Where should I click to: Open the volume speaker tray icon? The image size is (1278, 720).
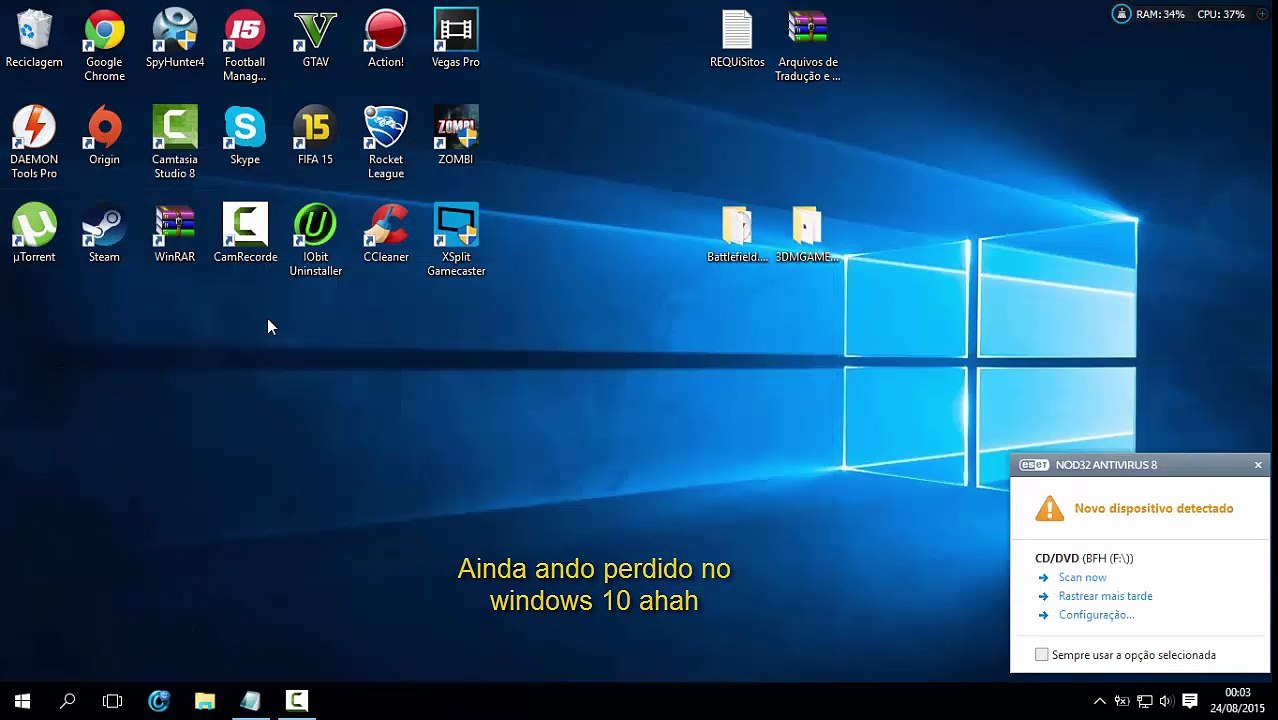click(1166, 701)
